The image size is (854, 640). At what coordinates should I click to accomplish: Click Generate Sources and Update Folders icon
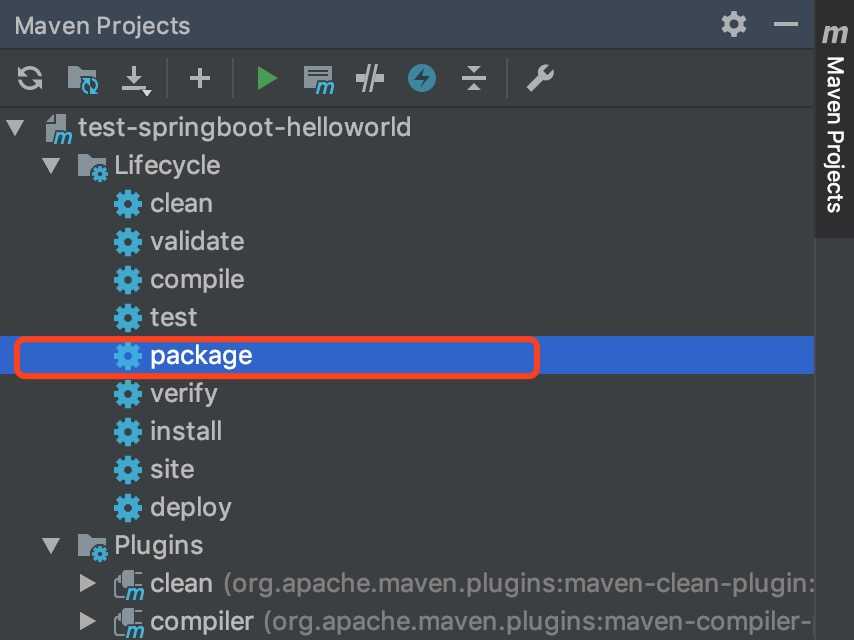pyautogui.click(x=83, y=80)
